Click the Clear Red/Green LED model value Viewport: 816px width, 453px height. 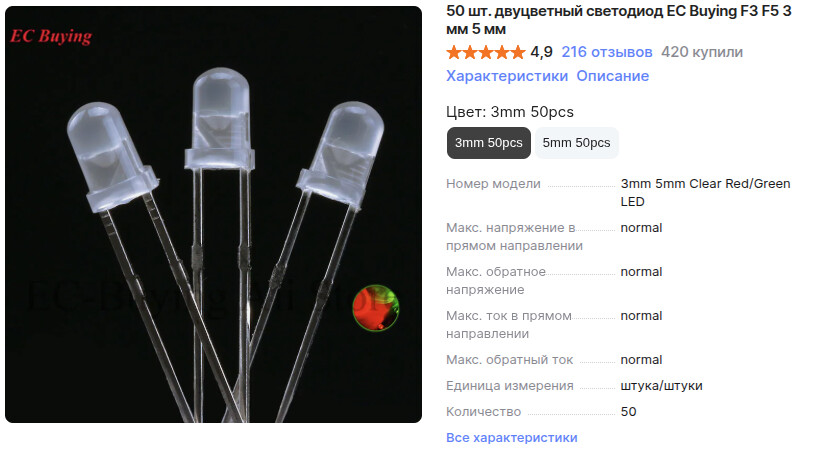[705, 193]
